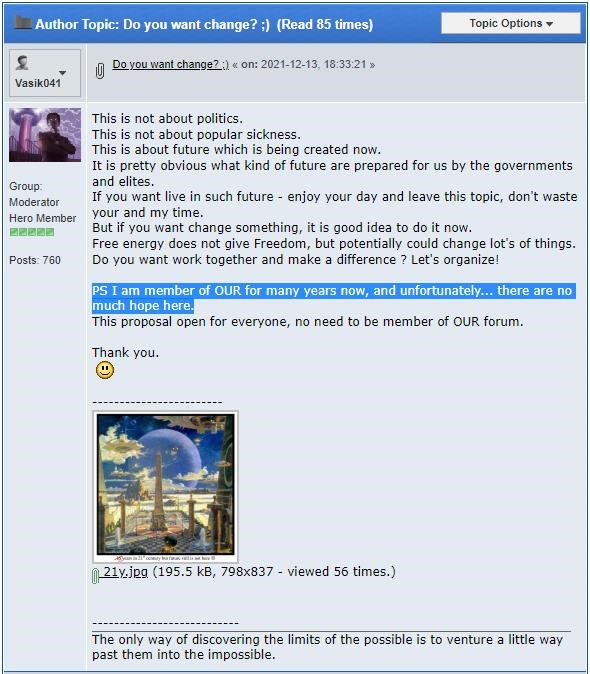The width and height of the screenshot is (590, 674).
Task: Click the 'Moderator' group label
Action: [x=34, y=202]
